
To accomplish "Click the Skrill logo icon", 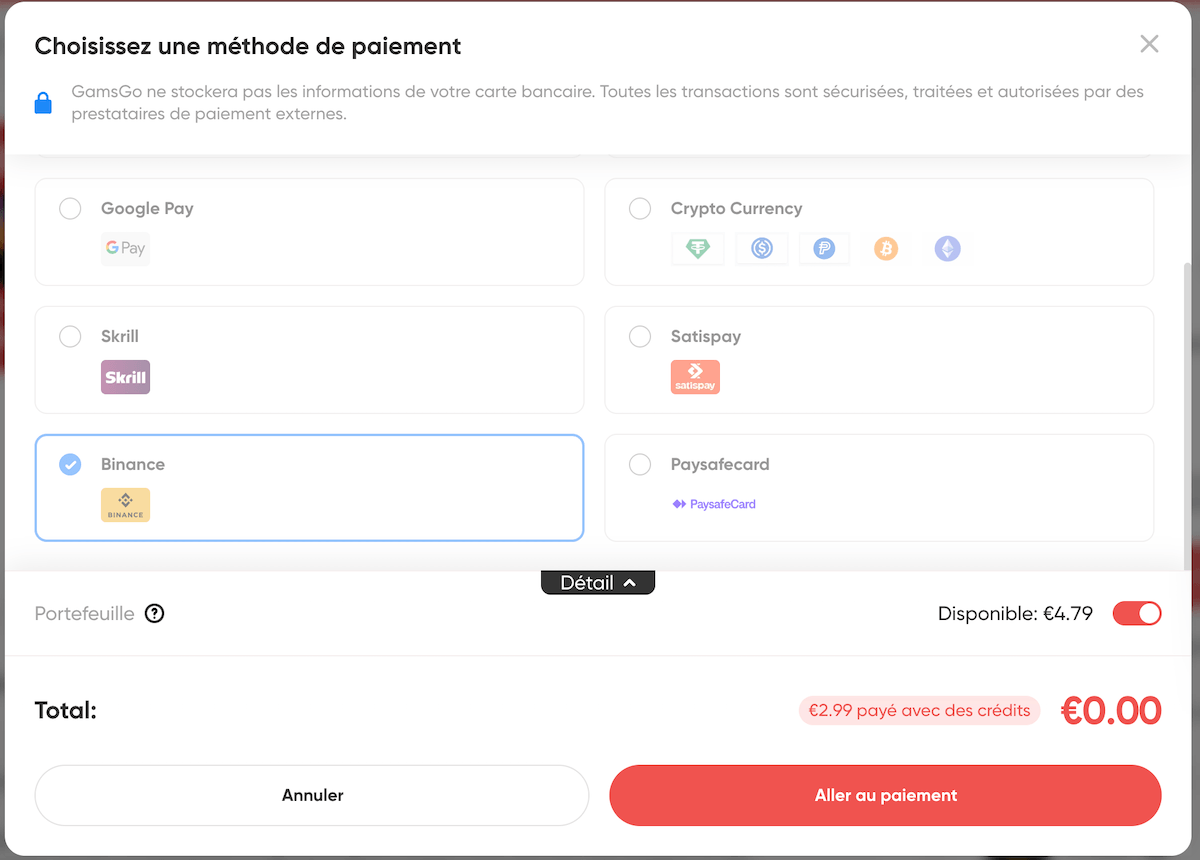I will click(x=125, y=377).
